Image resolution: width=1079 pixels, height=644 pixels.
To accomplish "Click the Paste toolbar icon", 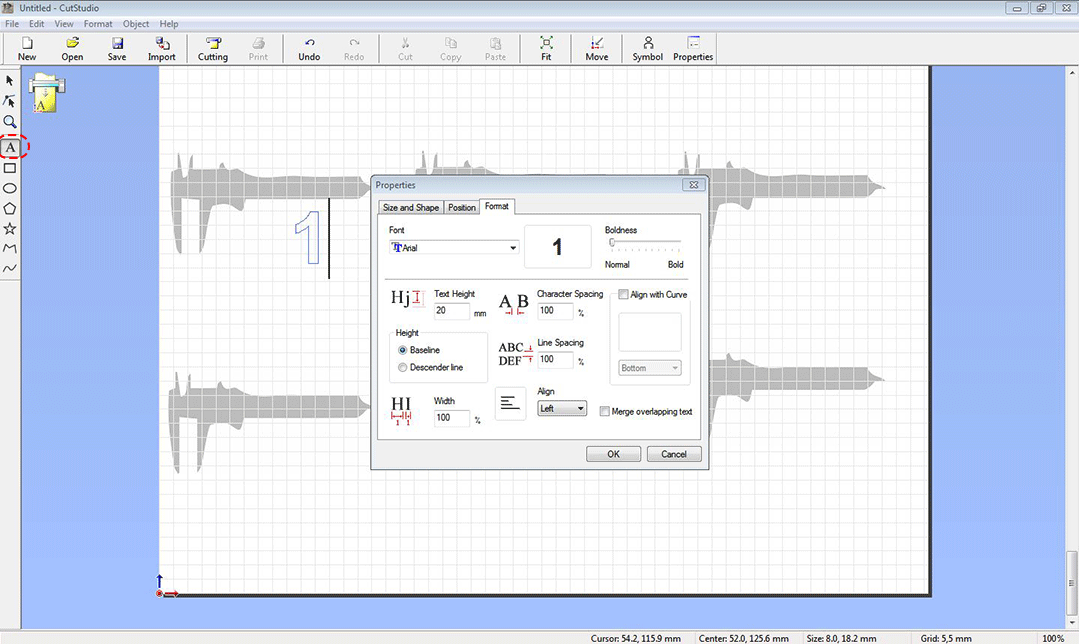I will tap(495, 49).
